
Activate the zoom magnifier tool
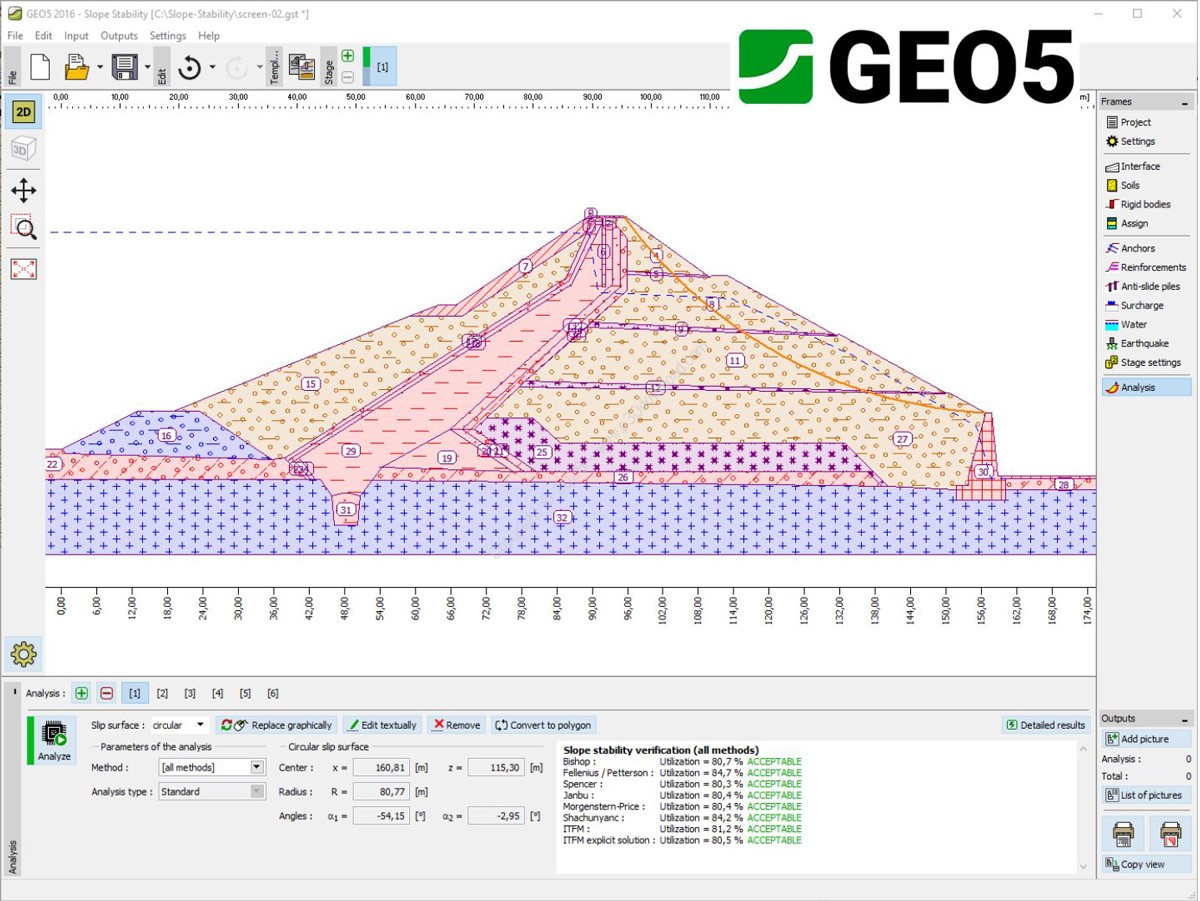point(23,229)
